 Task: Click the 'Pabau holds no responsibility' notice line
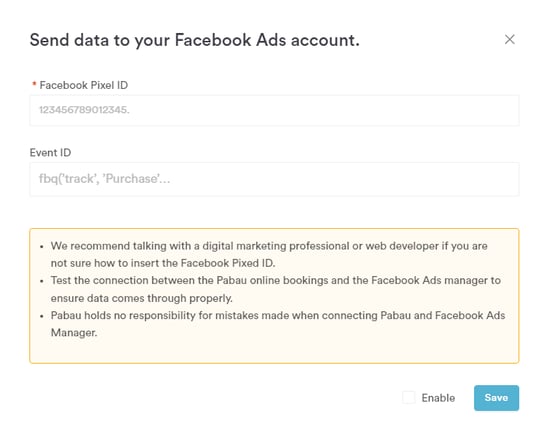(278, 316)
